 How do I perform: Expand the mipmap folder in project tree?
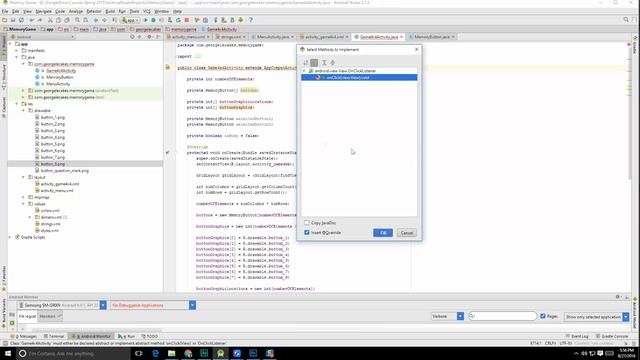pos(23,197)
